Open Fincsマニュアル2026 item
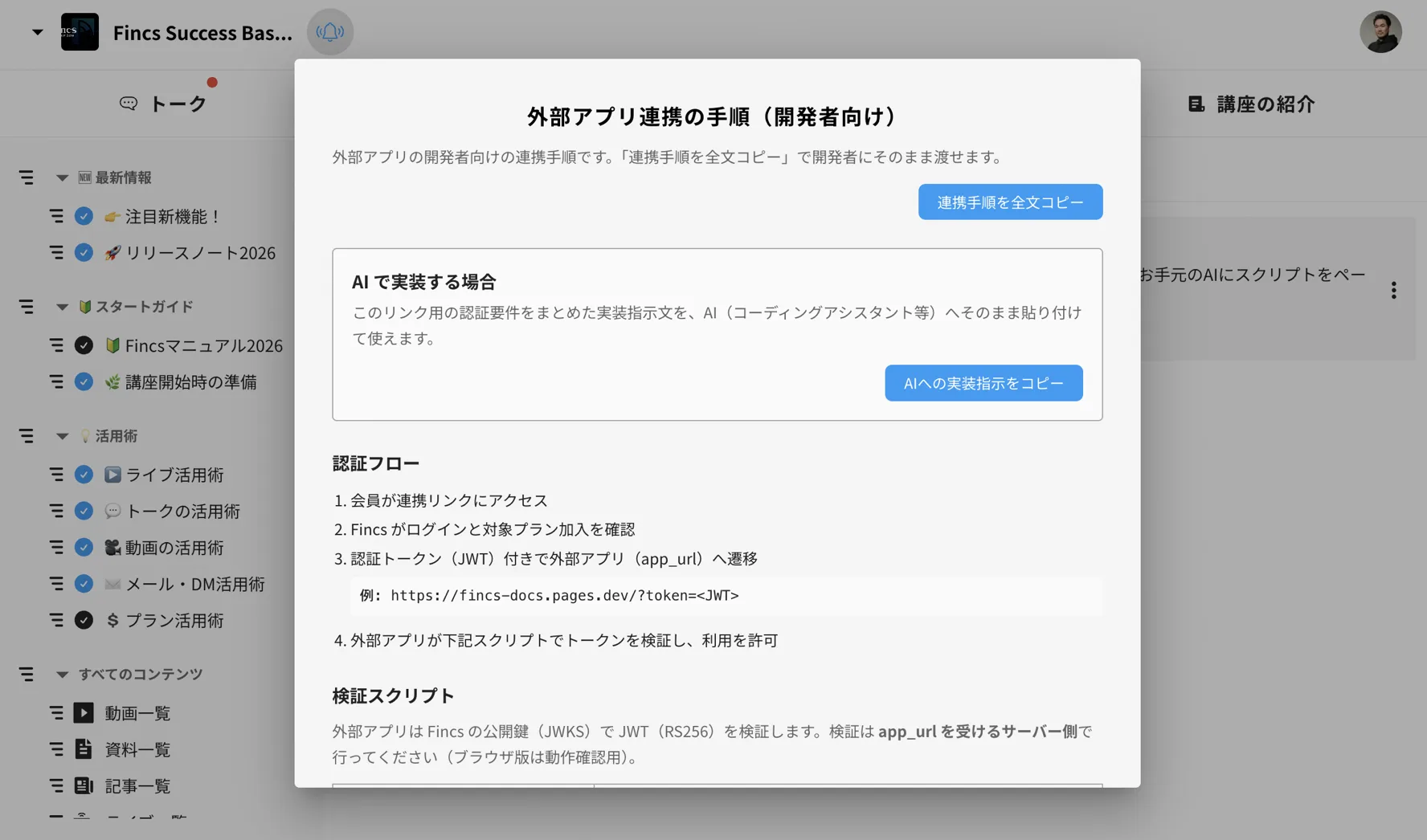The image size is (1427, 840). click(194, 345)
